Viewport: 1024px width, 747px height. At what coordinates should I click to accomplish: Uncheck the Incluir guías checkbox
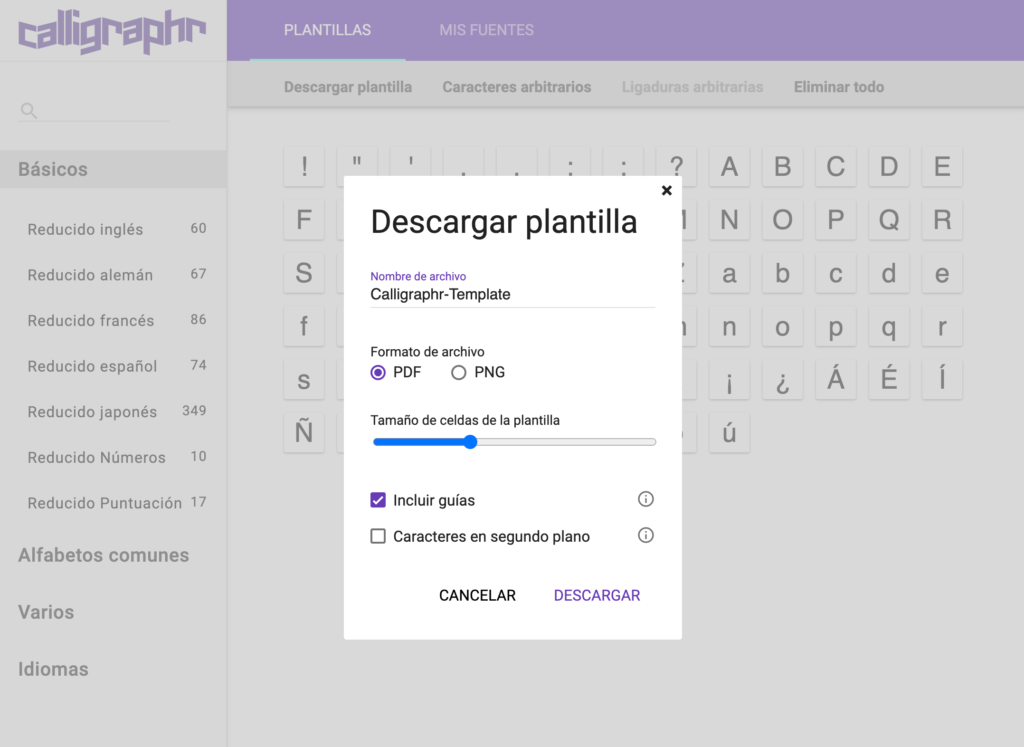coord(378,500)
